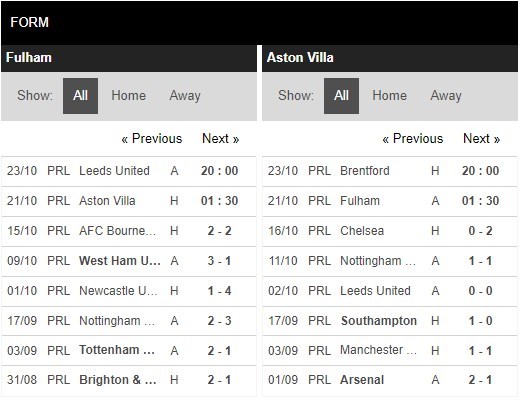Go to Previous Fulham fixtures
This screenshot has height=409, width=521.
(152, 138)
